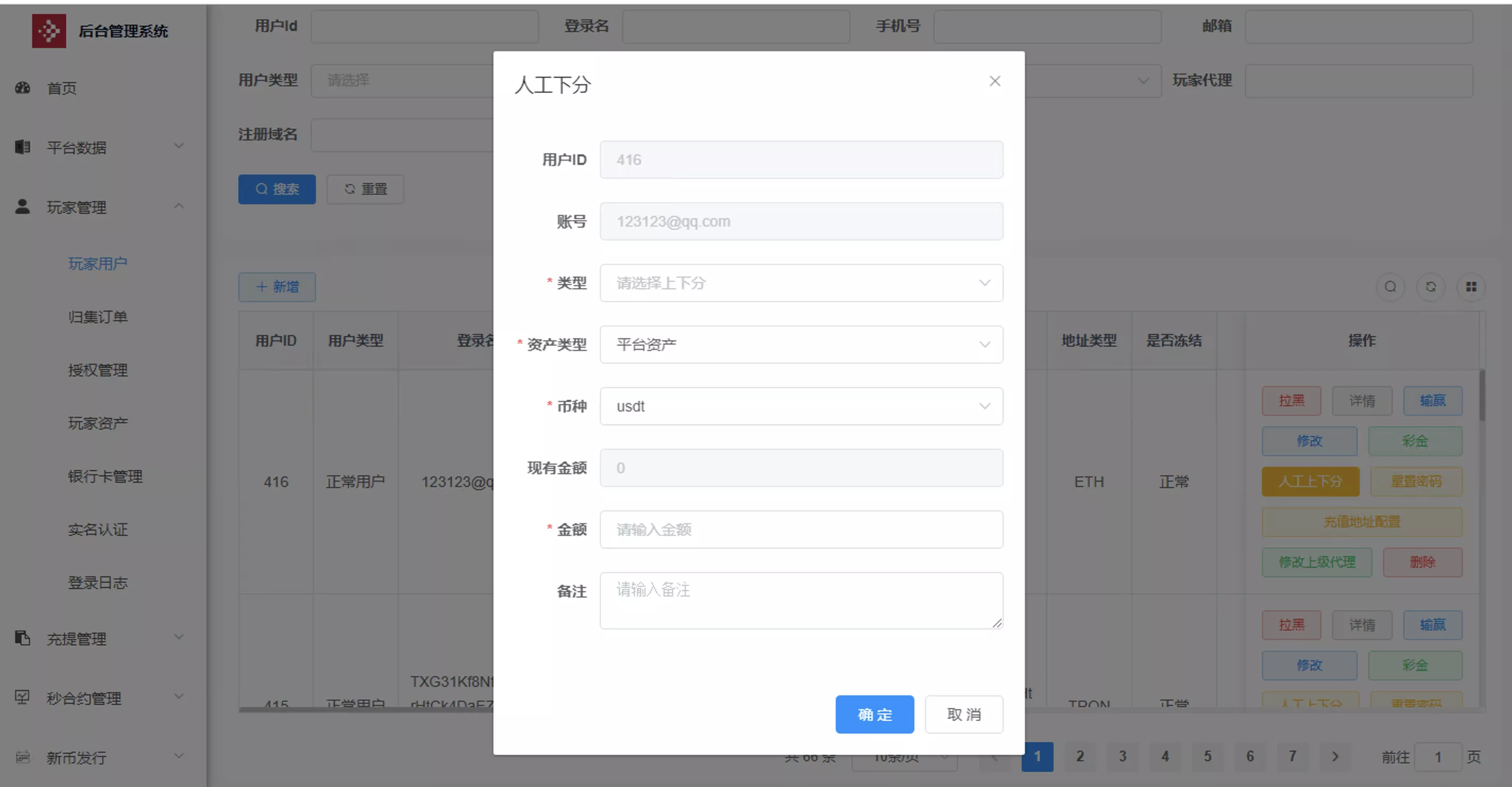
Task: Confirm the dialog with 确定
Action: click(875, 714)
